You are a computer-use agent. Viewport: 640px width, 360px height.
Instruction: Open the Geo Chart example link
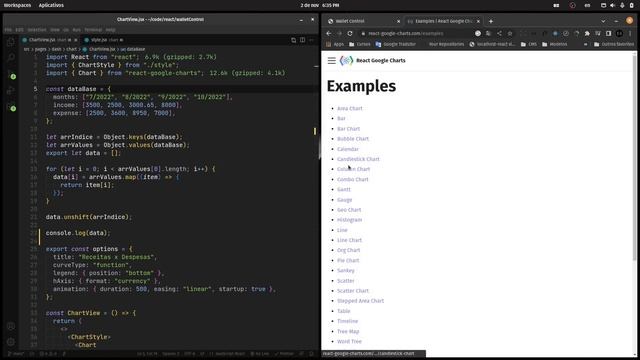point(349,210)
